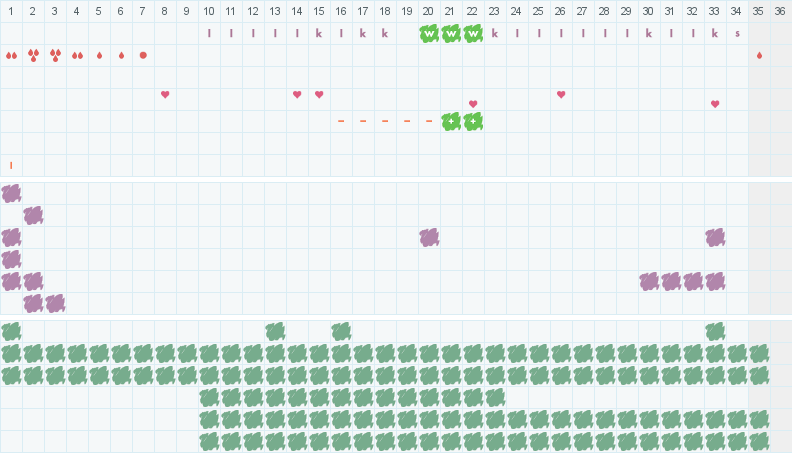Screen dimensions: 792x453
Task: Click the orange dash on day 16
Action: click(341, 121)
